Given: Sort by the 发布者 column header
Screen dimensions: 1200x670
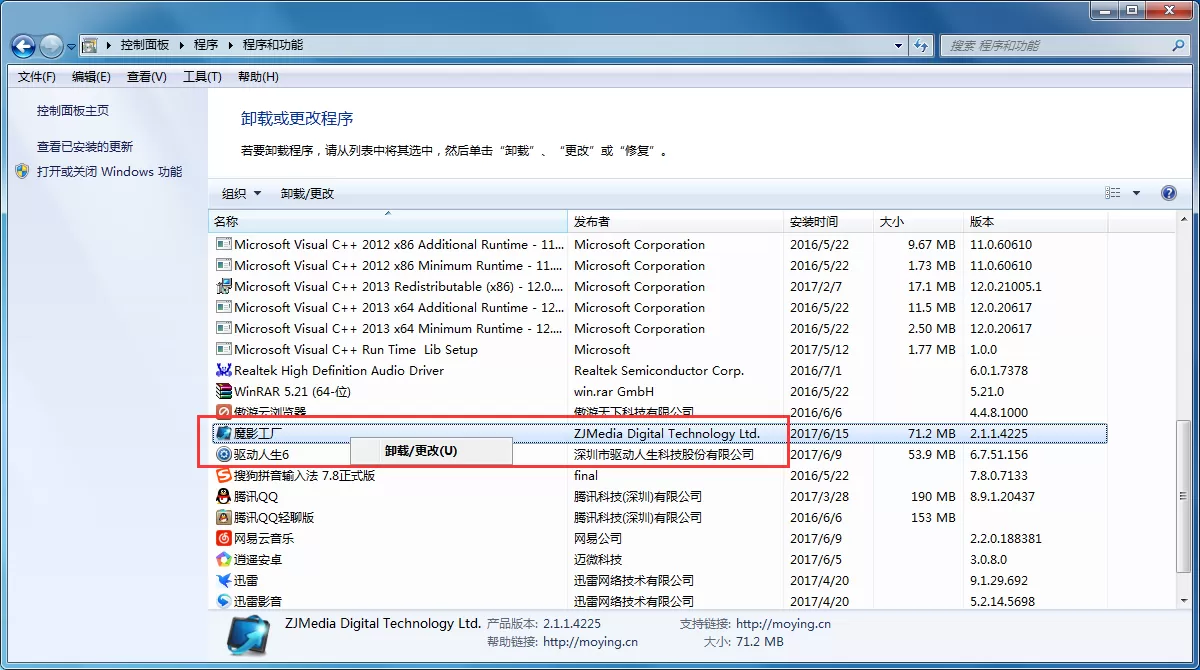Looking at the screenshot, I should pyautogui.click(x=675, y=222).
